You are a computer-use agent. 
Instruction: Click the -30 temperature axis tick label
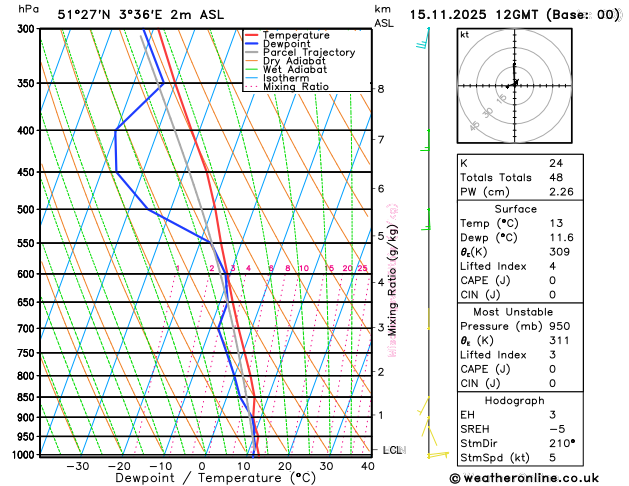(77, 466)
